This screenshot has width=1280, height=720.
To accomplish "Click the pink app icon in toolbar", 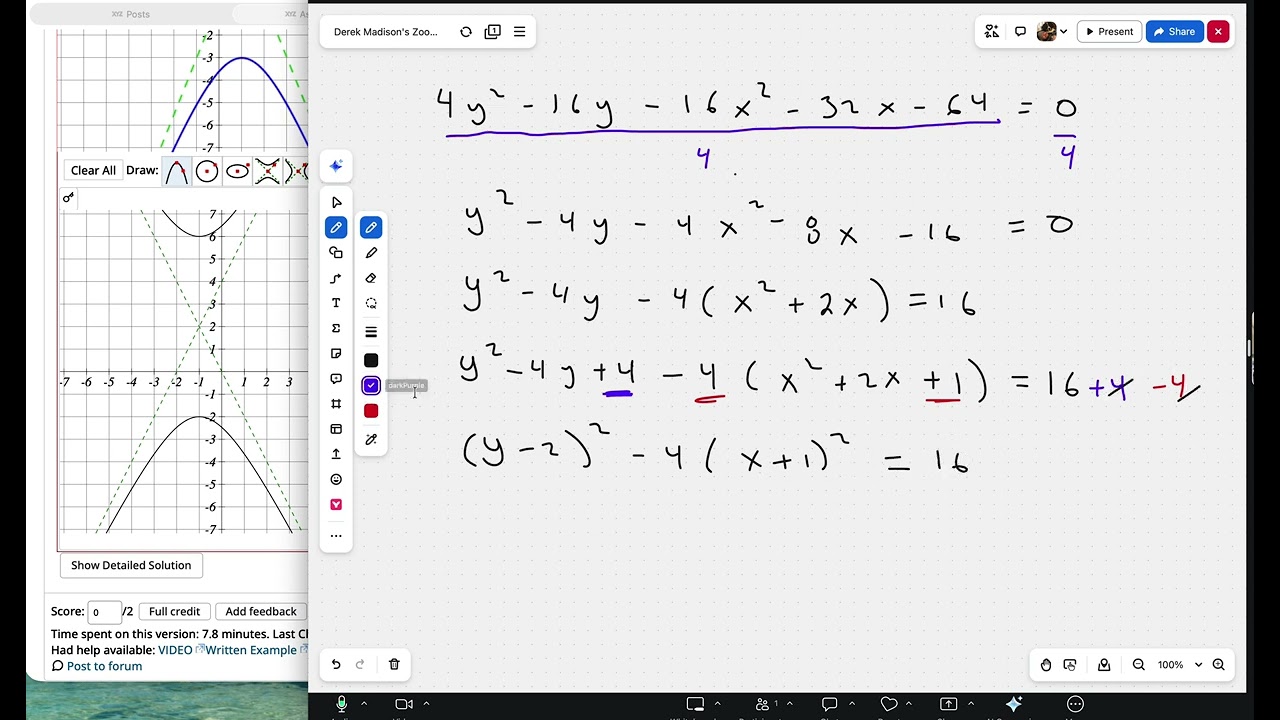I will [336, 504].
